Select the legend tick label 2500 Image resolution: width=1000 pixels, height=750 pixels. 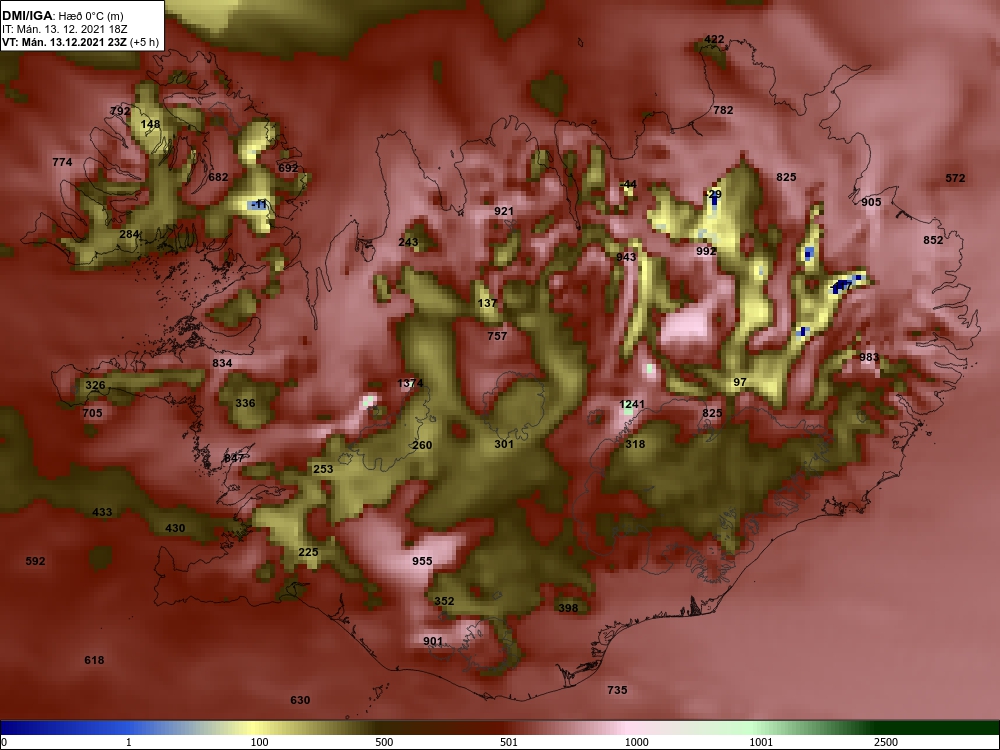click(886, 742)
